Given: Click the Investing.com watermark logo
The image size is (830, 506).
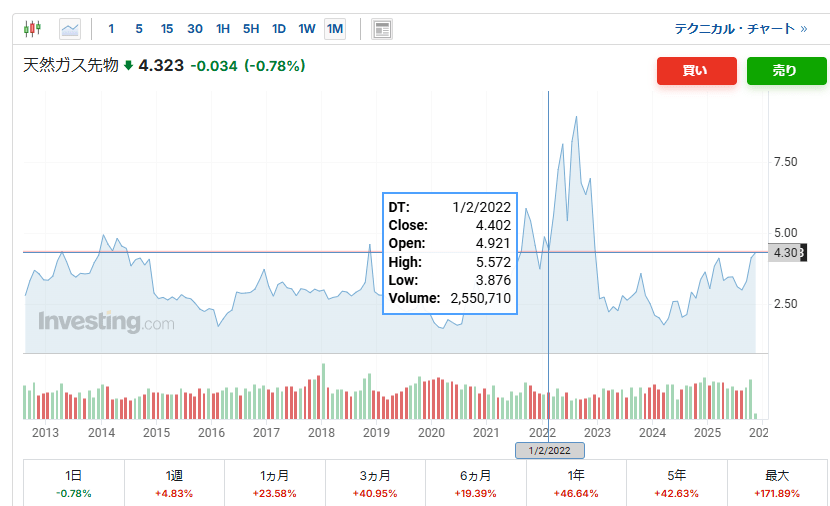Looking at the screenshot, I should [x=106, y=322].
